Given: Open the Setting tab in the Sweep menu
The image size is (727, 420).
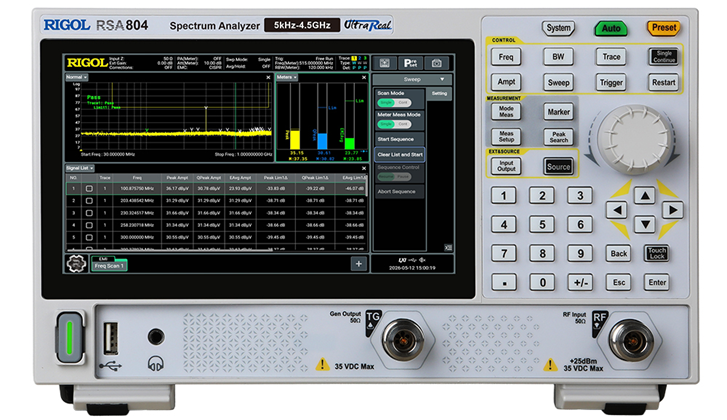Looking at the screenshot, I should point(439,94).
